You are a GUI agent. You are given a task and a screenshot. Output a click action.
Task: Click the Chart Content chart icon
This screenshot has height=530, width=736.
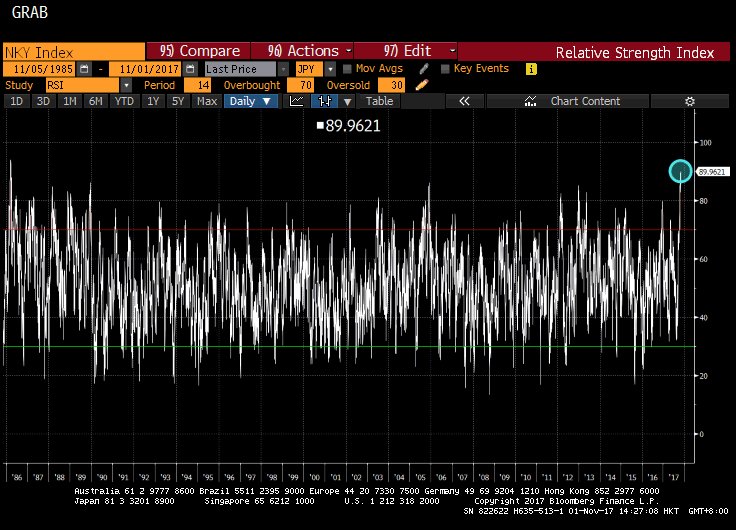click(530, 101)
